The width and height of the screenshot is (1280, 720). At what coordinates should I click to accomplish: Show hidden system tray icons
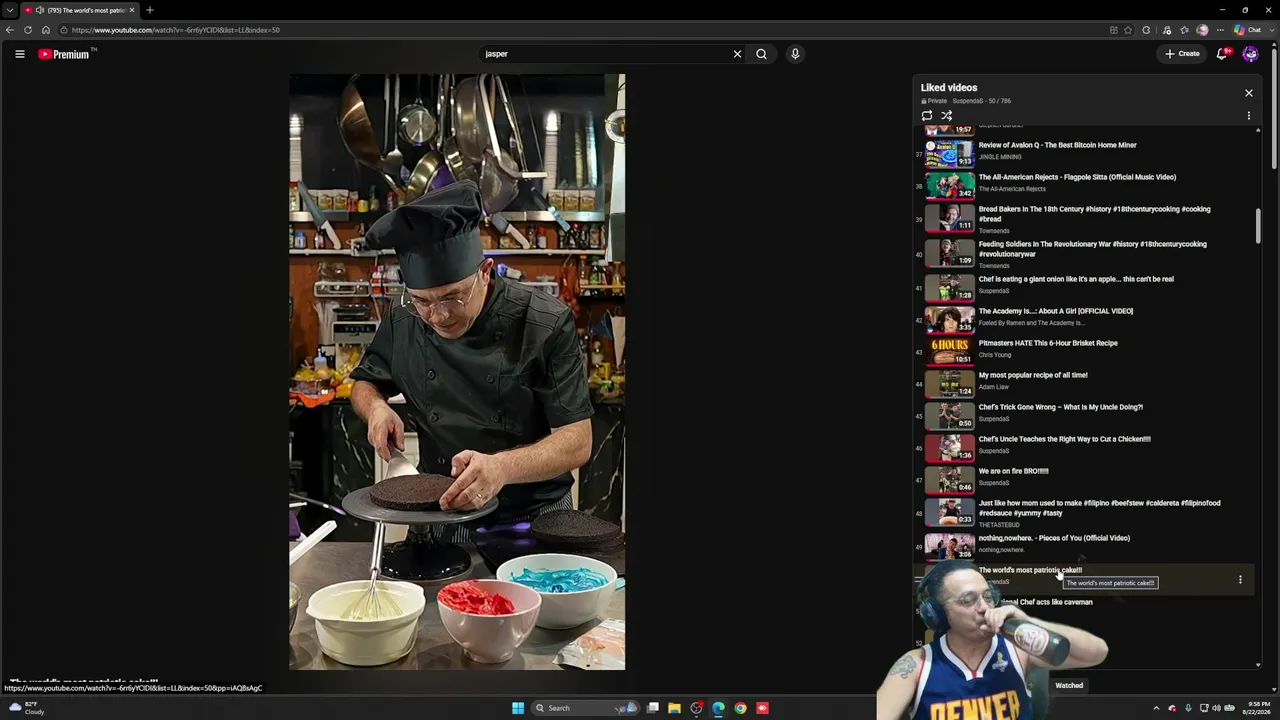(1156, 708)
